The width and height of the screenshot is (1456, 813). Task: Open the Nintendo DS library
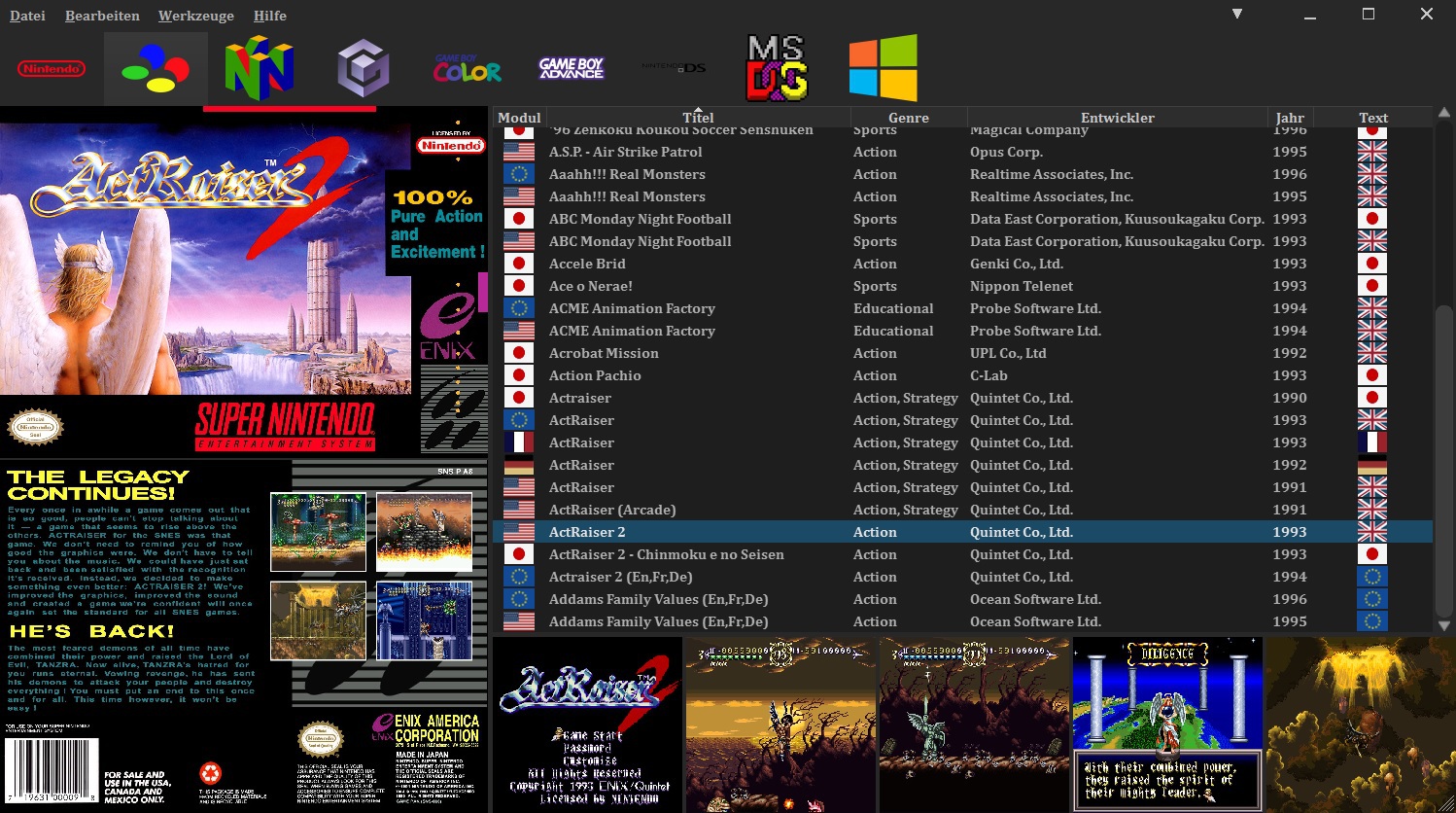674,67
